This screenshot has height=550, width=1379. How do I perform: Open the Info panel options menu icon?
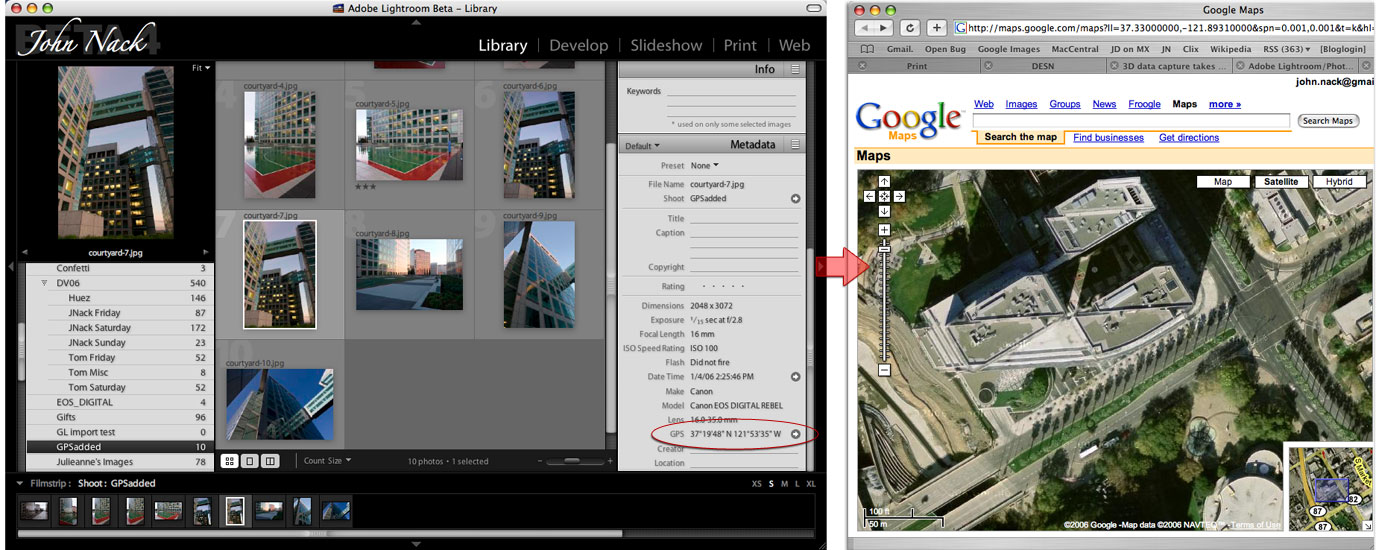tap(795, 70)
